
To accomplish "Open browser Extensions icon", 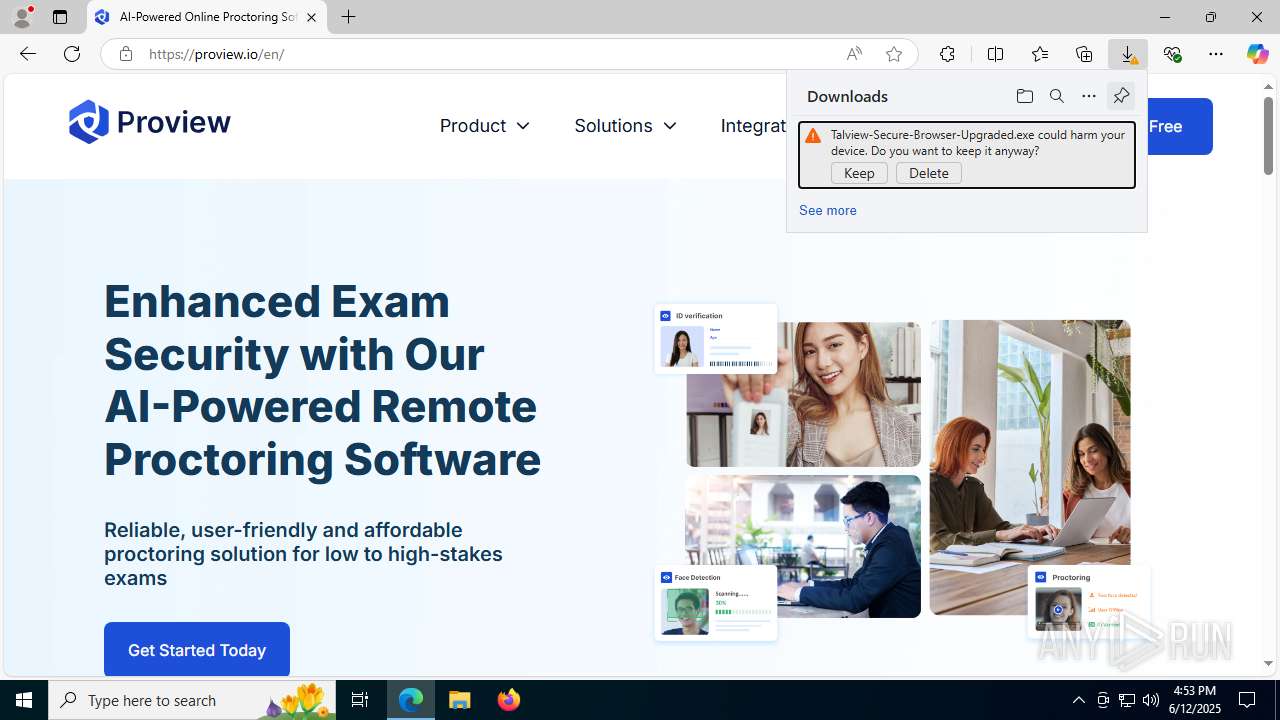I will click(x=947, y=54).
